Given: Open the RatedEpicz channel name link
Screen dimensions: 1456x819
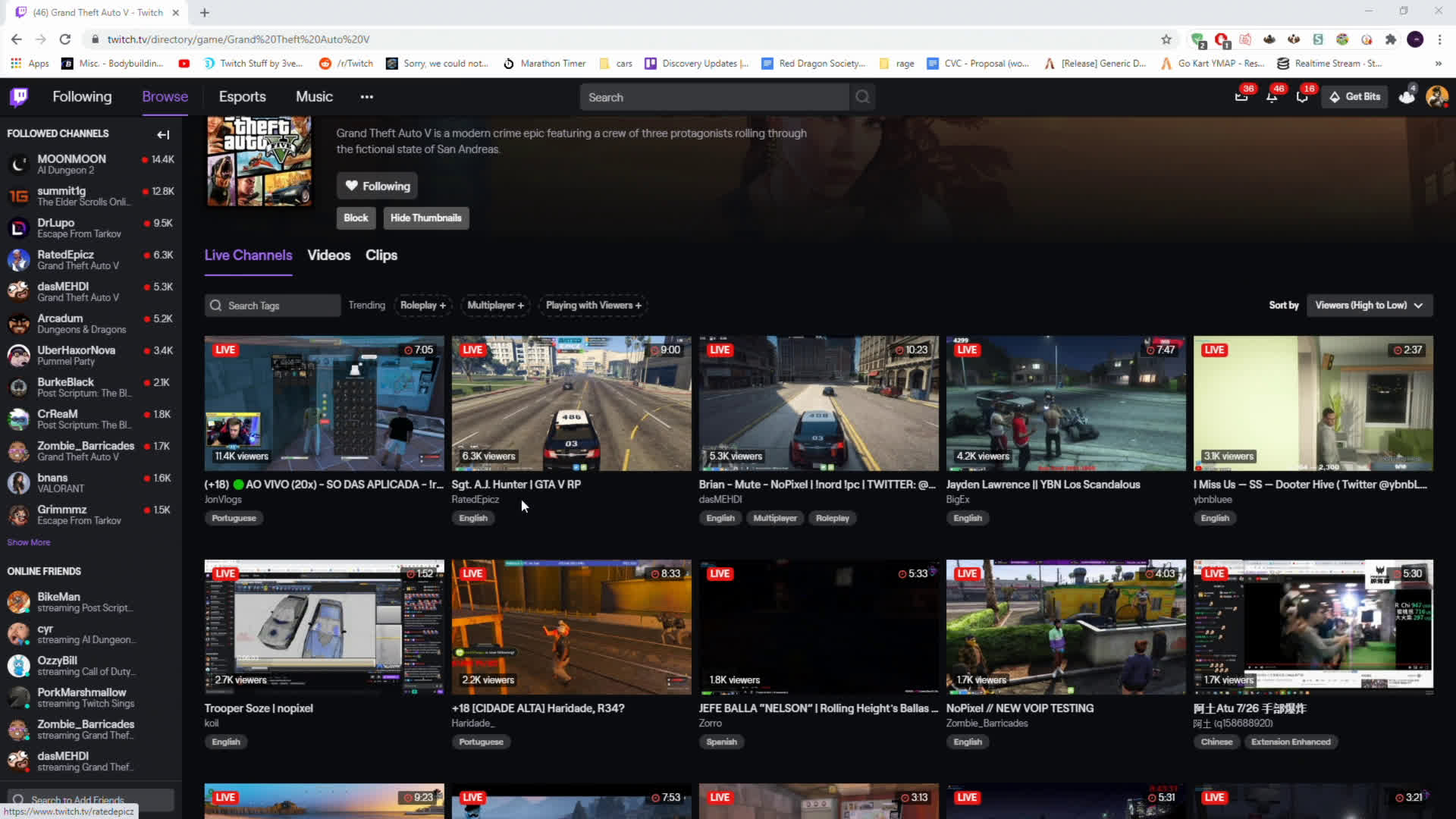Looking at the screenshot, I should coord(475,499).
